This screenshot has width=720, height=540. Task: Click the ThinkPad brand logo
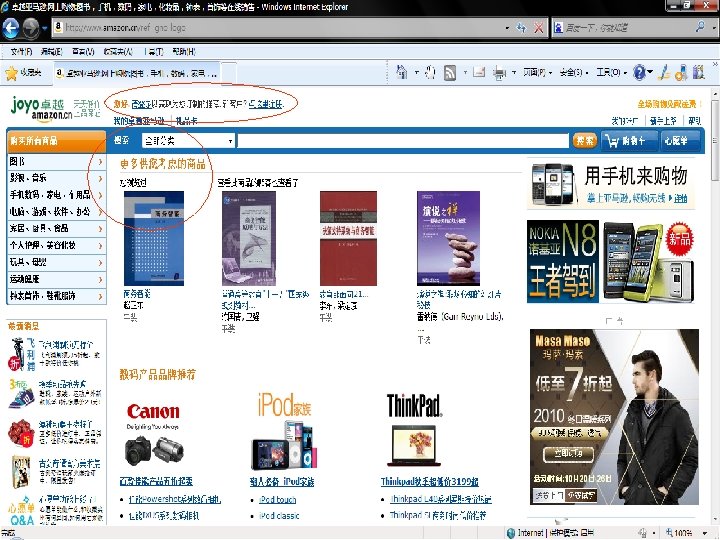[414, 405]
